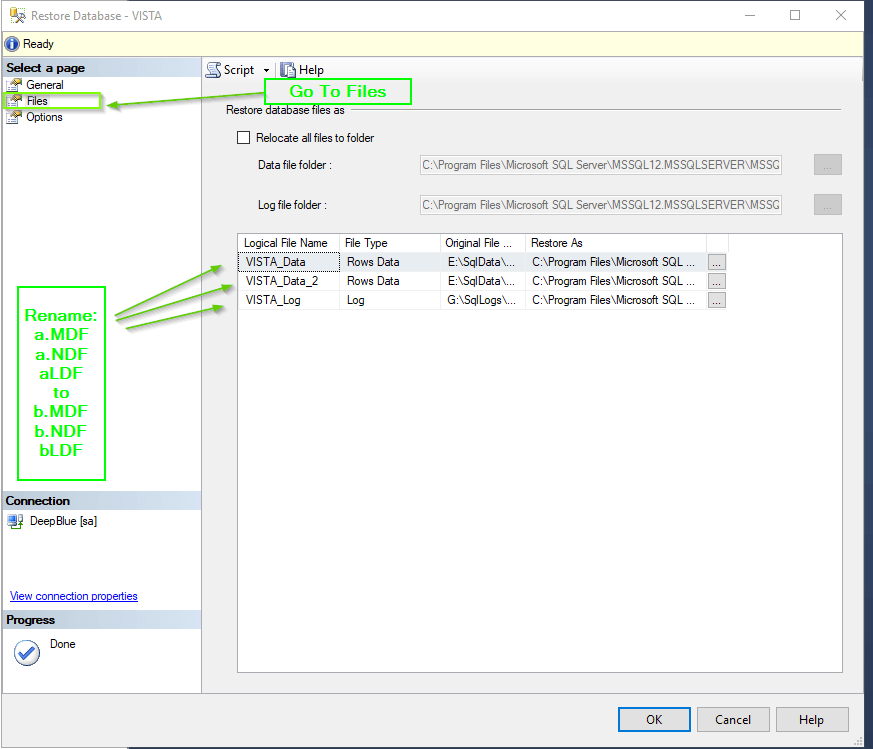Image resolution: width=873 pixels, height=749 pixels.
Task: Click the Script toolbar icon
Action: (x=213, y=70)
